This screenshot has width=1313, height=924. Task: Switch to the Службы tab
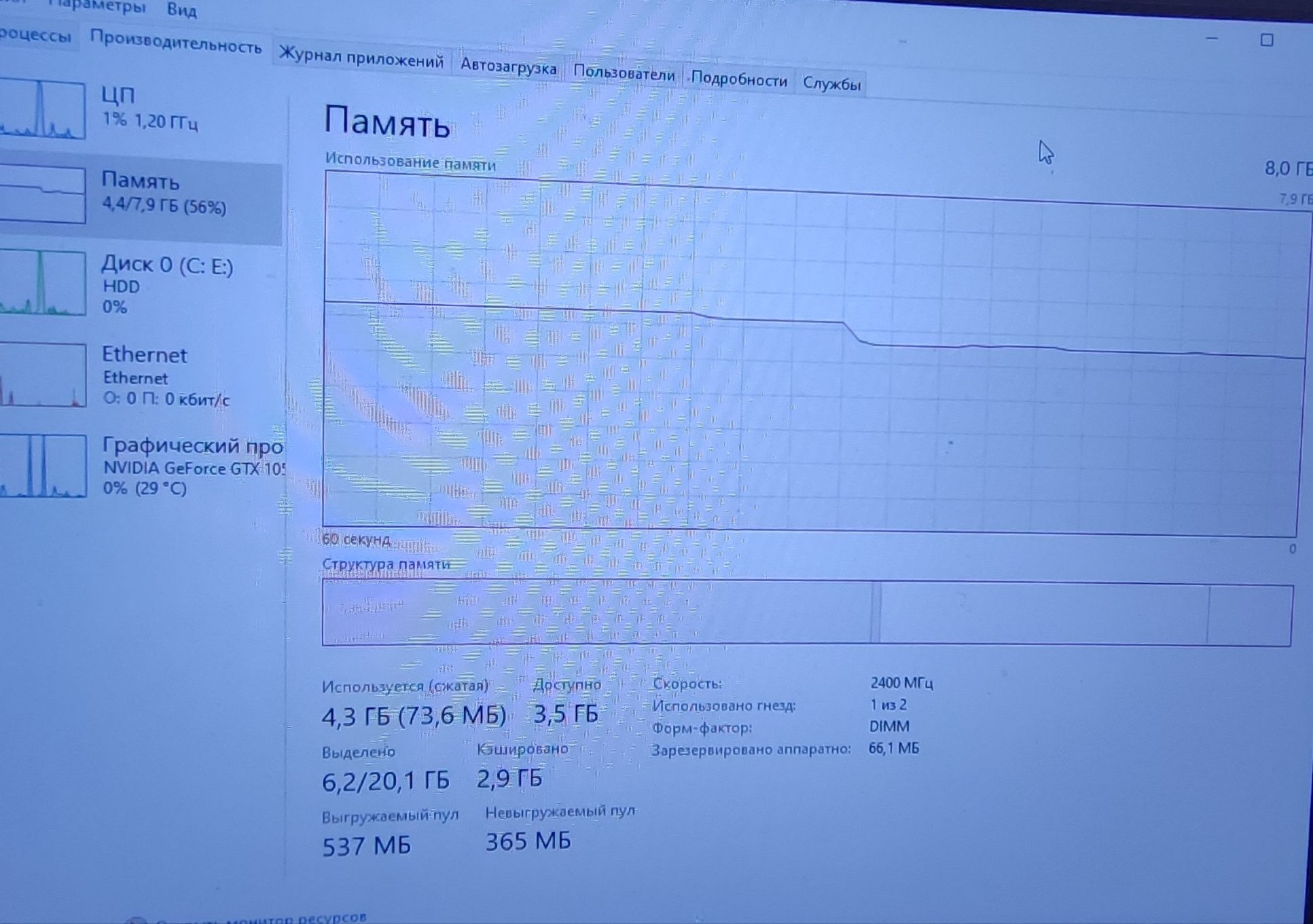pyautogui.click(x=831, y=84)
